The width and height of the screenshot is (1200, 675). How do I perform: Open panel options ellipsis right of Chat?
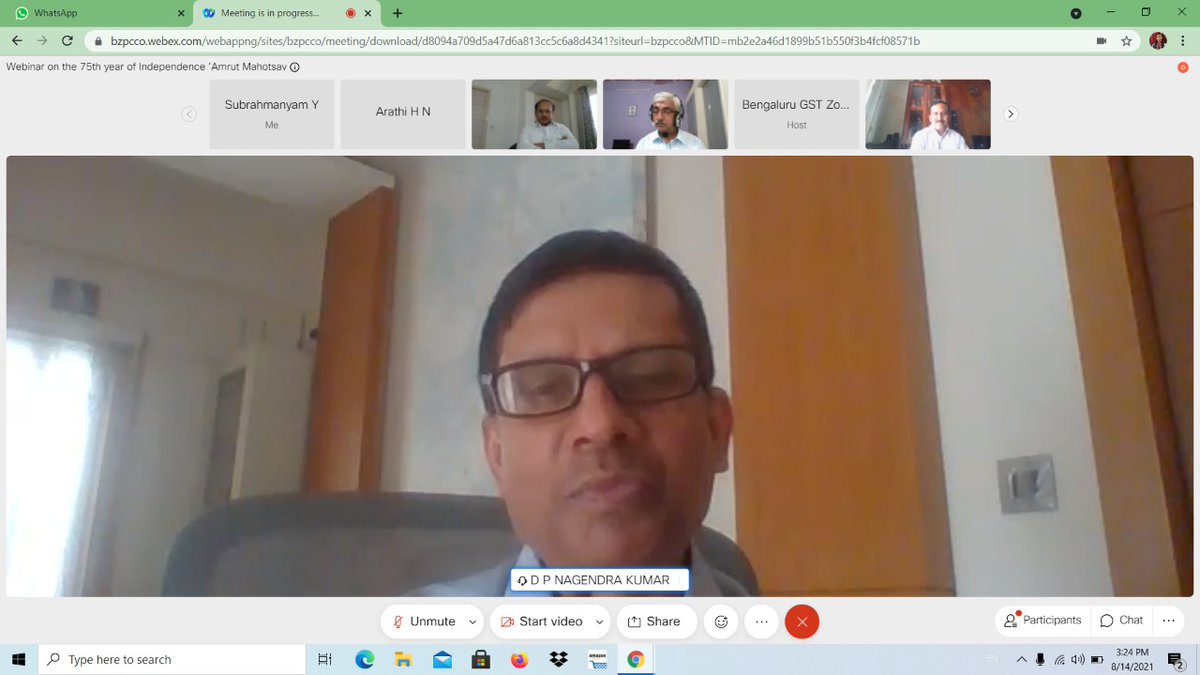pos(1169,620)
